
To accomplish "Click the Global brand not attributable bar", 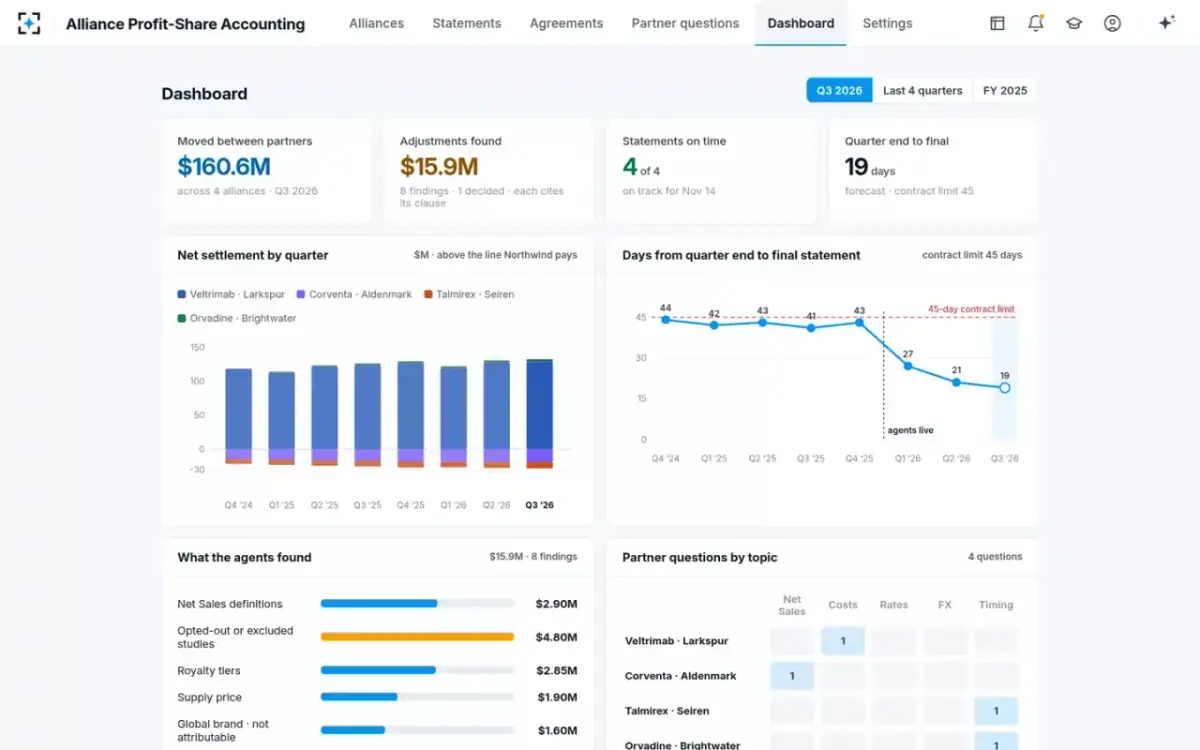I will 417,730.
